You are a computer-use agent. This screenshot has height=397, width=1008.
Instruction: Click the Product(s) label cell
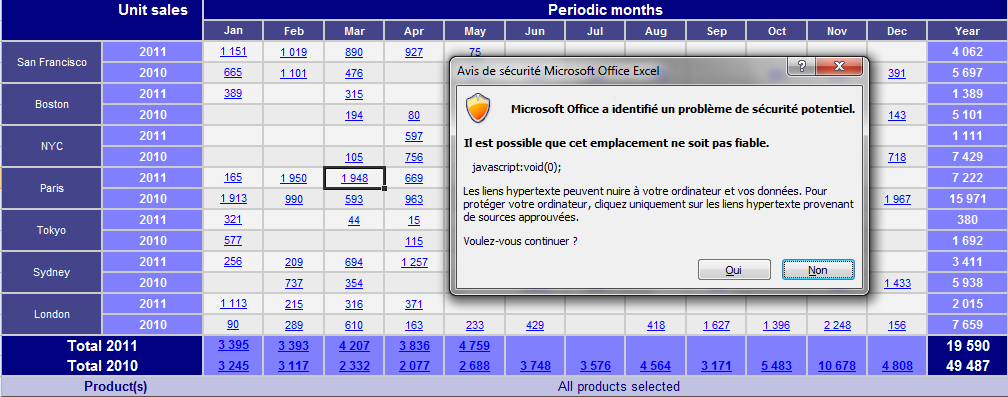point(115,387)
